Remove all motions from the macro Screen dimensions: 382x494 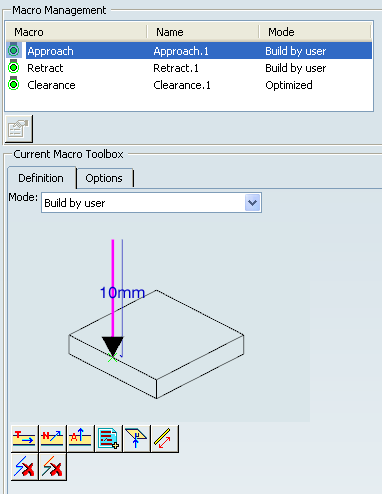[x=25, y=467]
